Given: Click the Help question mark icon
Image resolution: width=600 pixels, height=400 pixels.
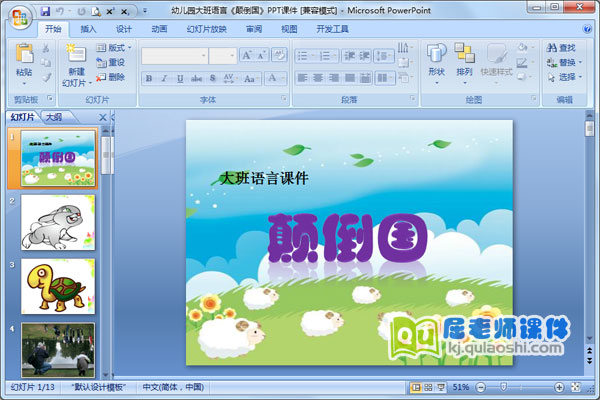Looking at the screenshot, I should click(587, 29).
